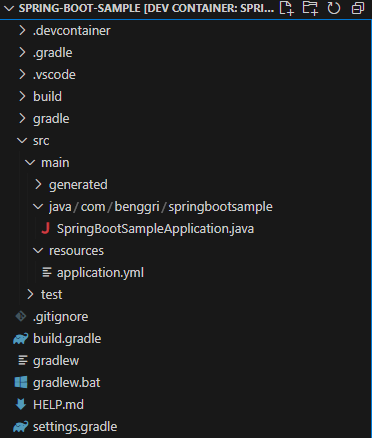Select the resources folder name
Screen dimensions: 372x438
[76, 251]
